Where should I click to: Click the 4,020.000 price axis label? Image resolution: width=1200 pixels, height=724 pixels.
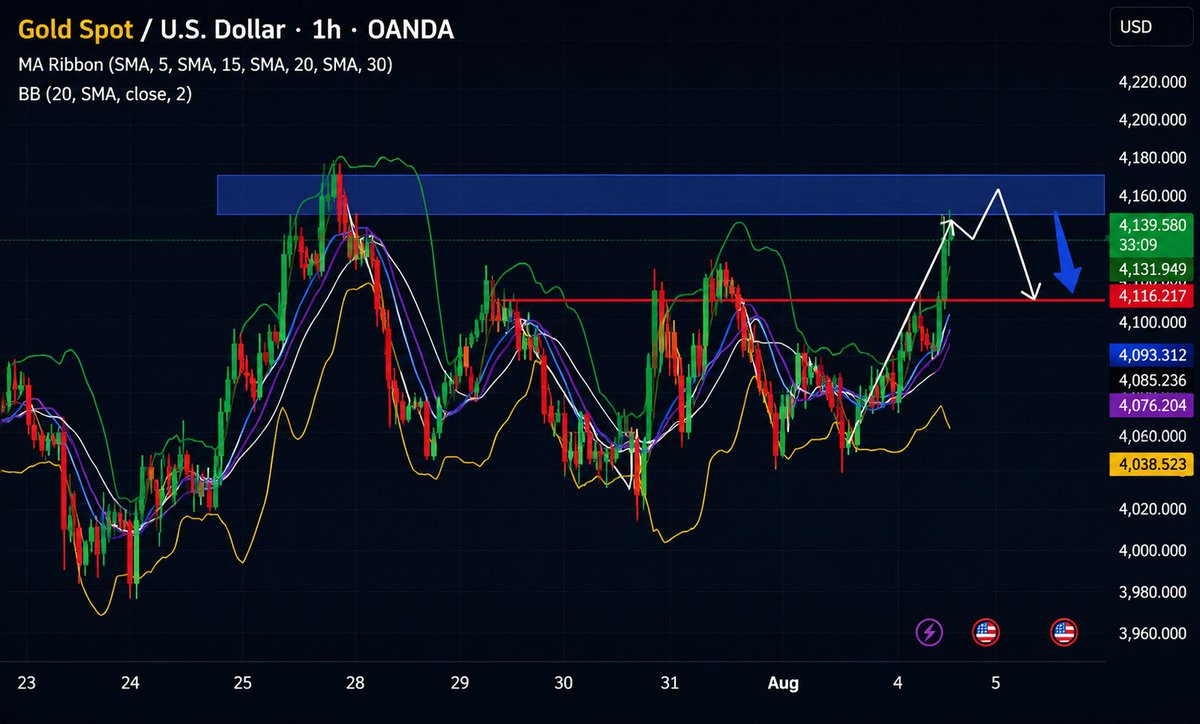point(1153,510)
